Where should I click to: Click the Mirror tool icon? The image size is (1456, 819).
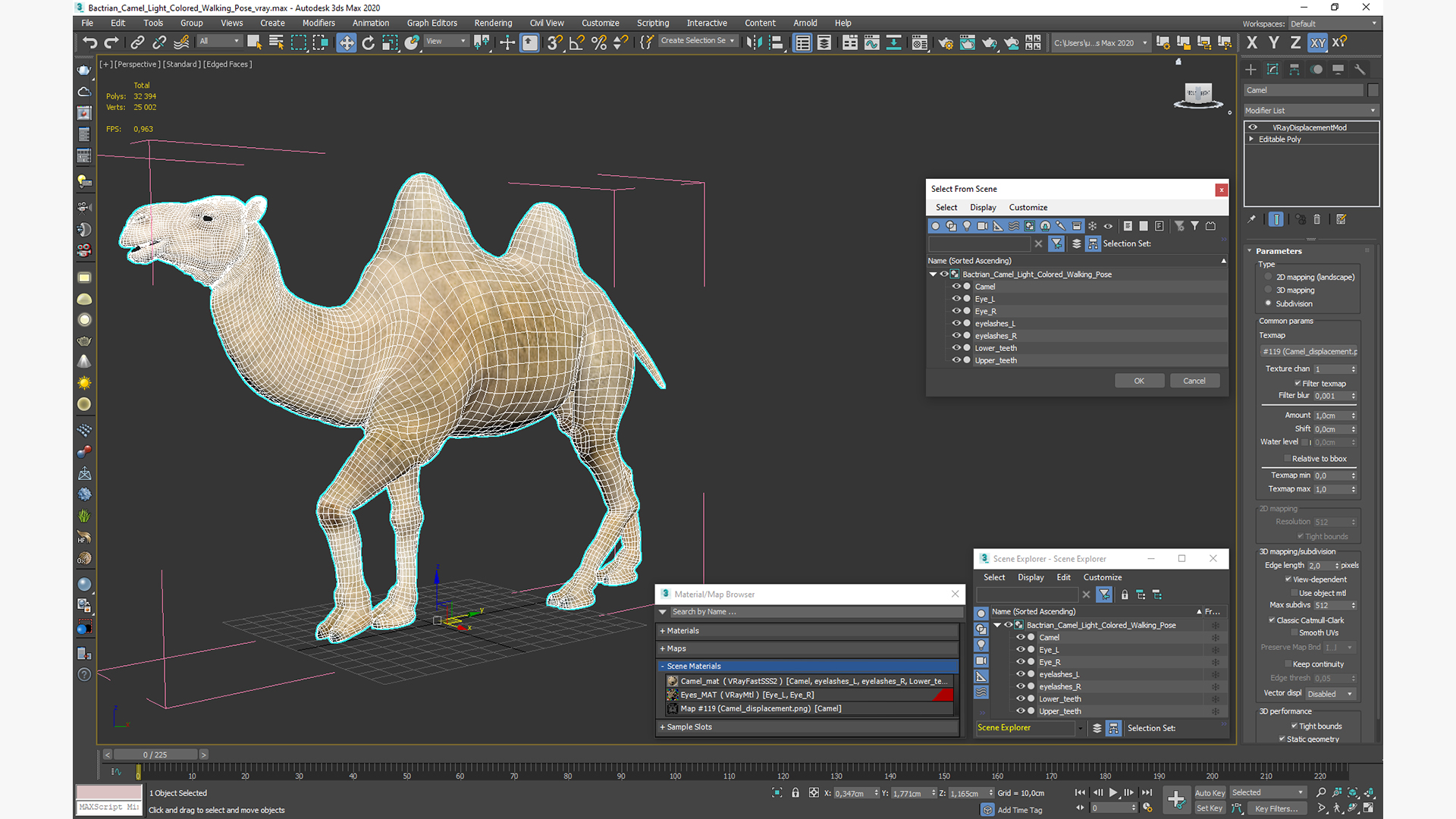[753, 42]
